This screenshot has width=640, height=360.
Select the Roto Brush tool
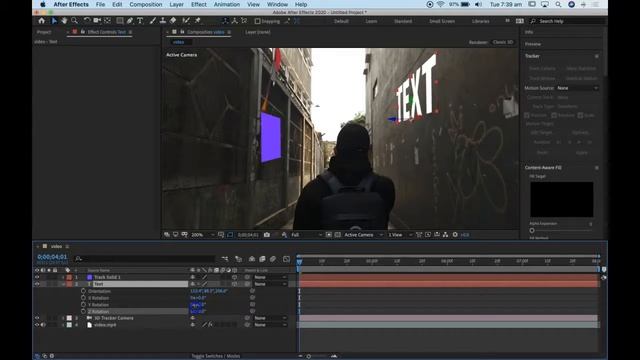(x=186, y=20)
